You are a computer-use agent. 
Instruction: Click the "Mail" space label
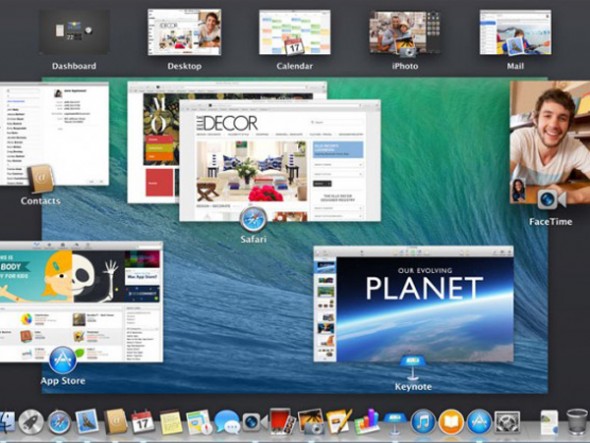(x=515, y=66)
